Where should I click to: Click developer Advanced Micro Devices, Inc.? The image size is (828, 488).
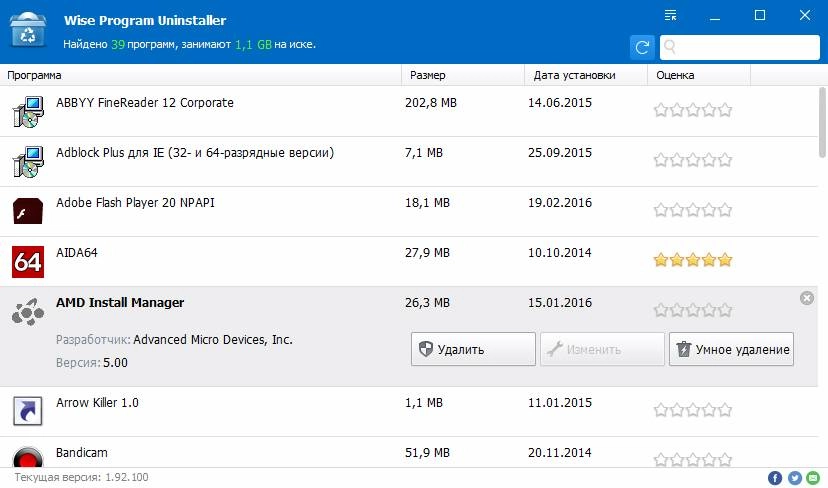[213, 340]
